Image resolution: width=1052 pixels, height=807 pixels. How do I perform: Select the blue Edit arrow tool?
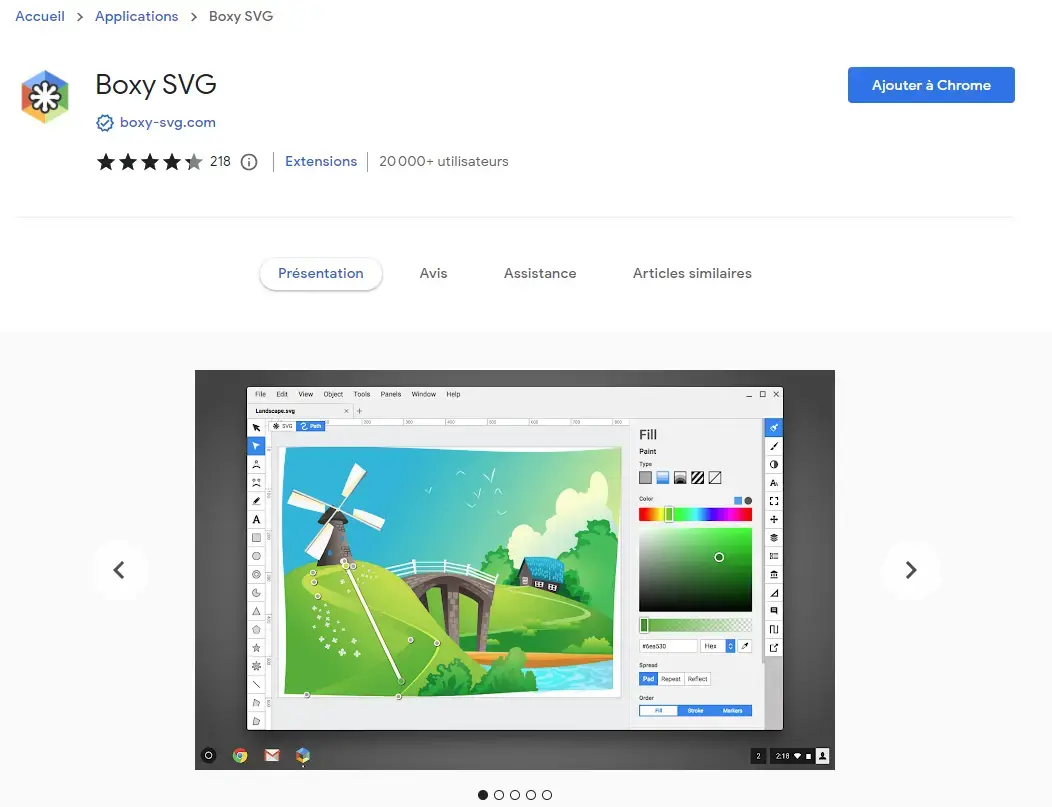coord(256,445)
